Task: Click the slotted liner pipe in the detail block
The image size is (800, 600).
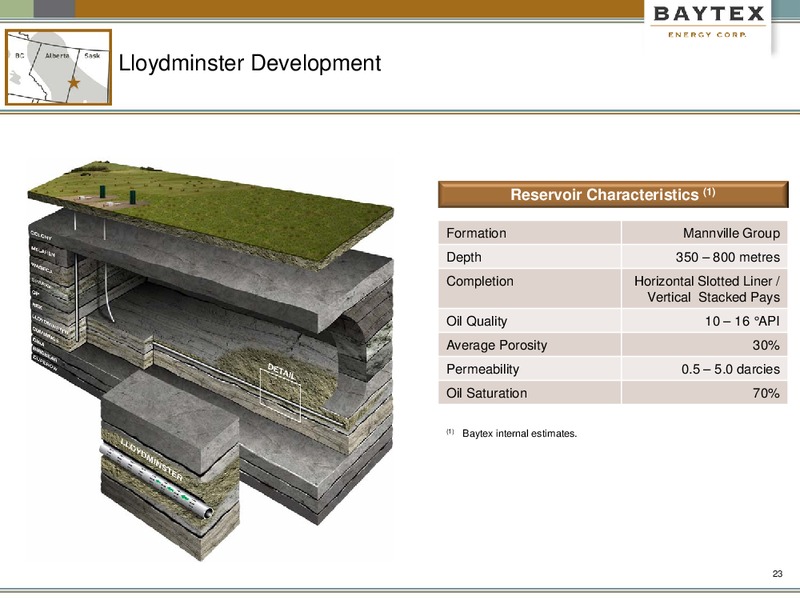Action: pyautogui.click(x=156, y=481)
